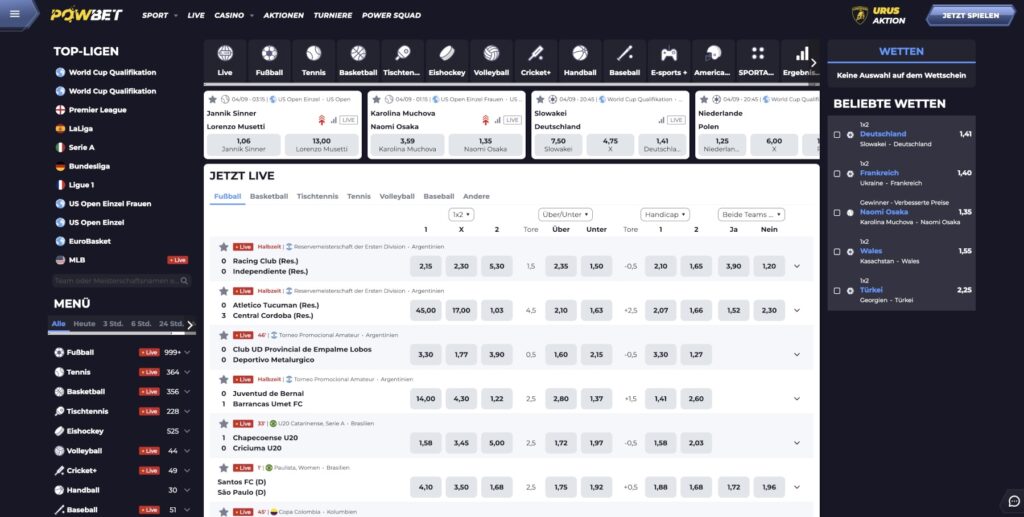Switch to the Tischtennis live tab
This screenshot has height=517, width=1024.
[x=316, y=196]
